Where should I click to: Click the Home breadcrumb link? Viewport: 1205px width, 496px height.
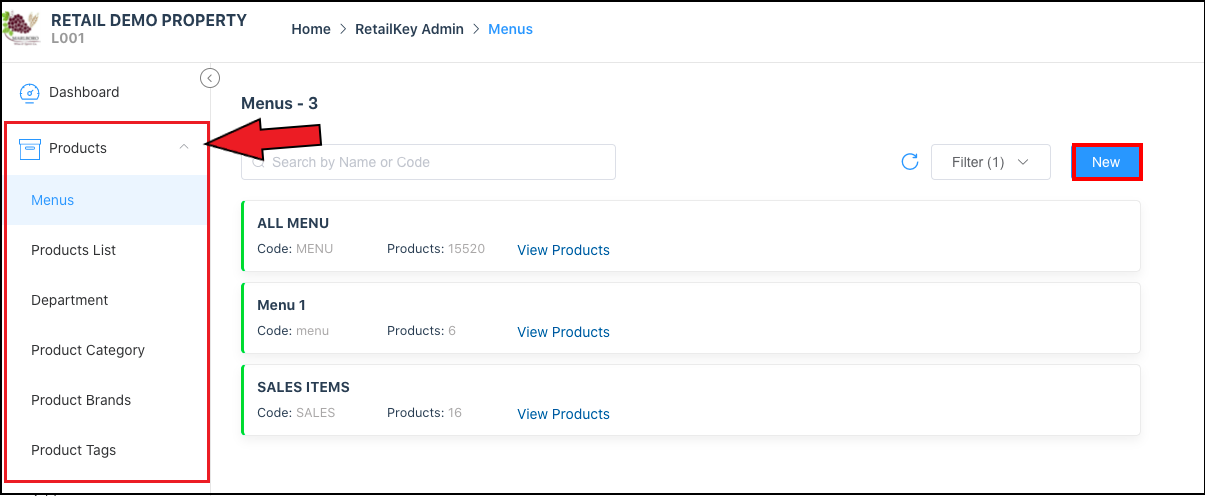(310, 29)
